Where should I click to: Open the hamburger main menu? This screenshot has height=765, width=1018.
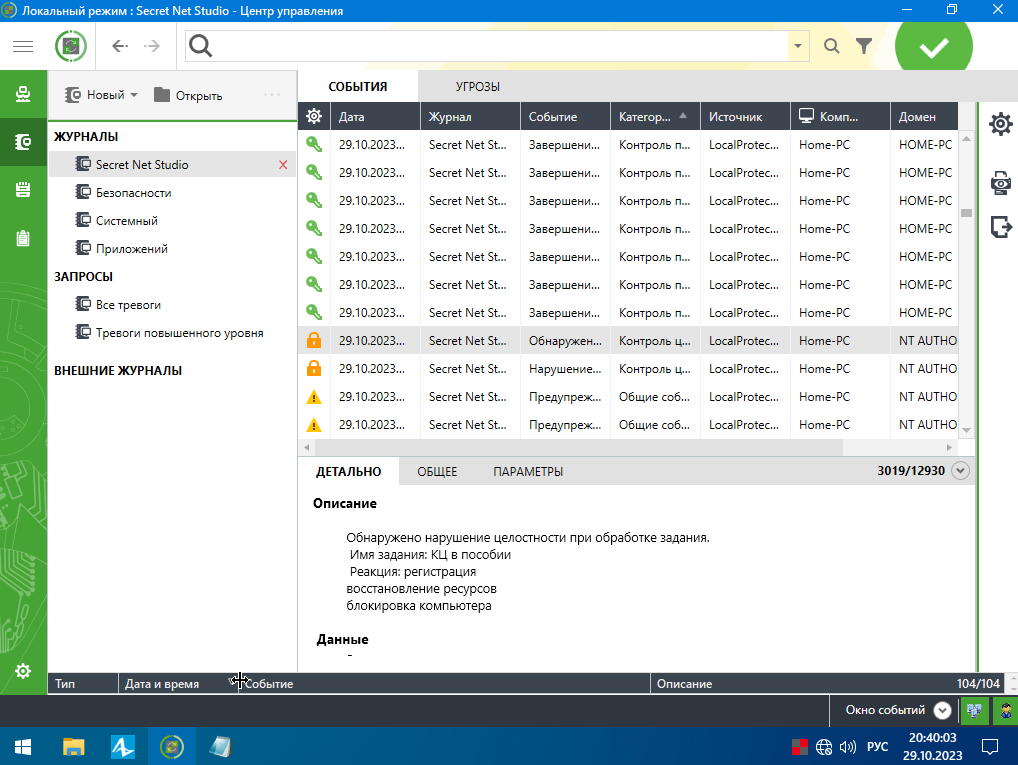(x=23, y=46)
